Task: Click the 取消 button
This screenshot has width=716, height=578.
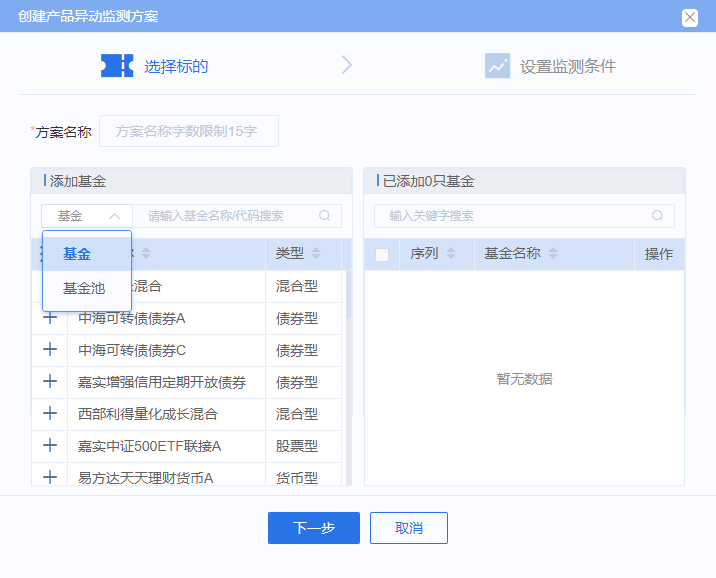Action: coord(408,528)
